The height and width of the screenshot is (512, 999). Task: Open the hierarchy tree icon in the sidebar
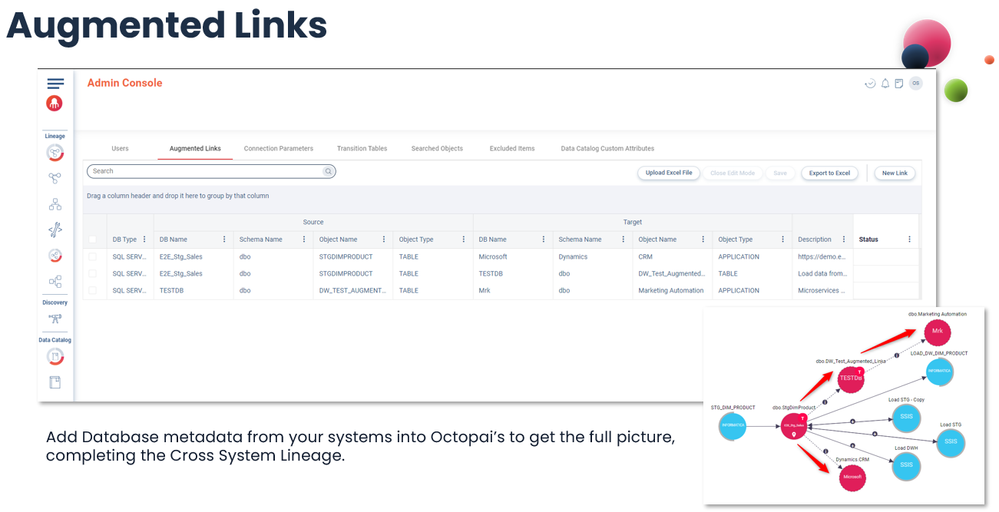(55, 204)
